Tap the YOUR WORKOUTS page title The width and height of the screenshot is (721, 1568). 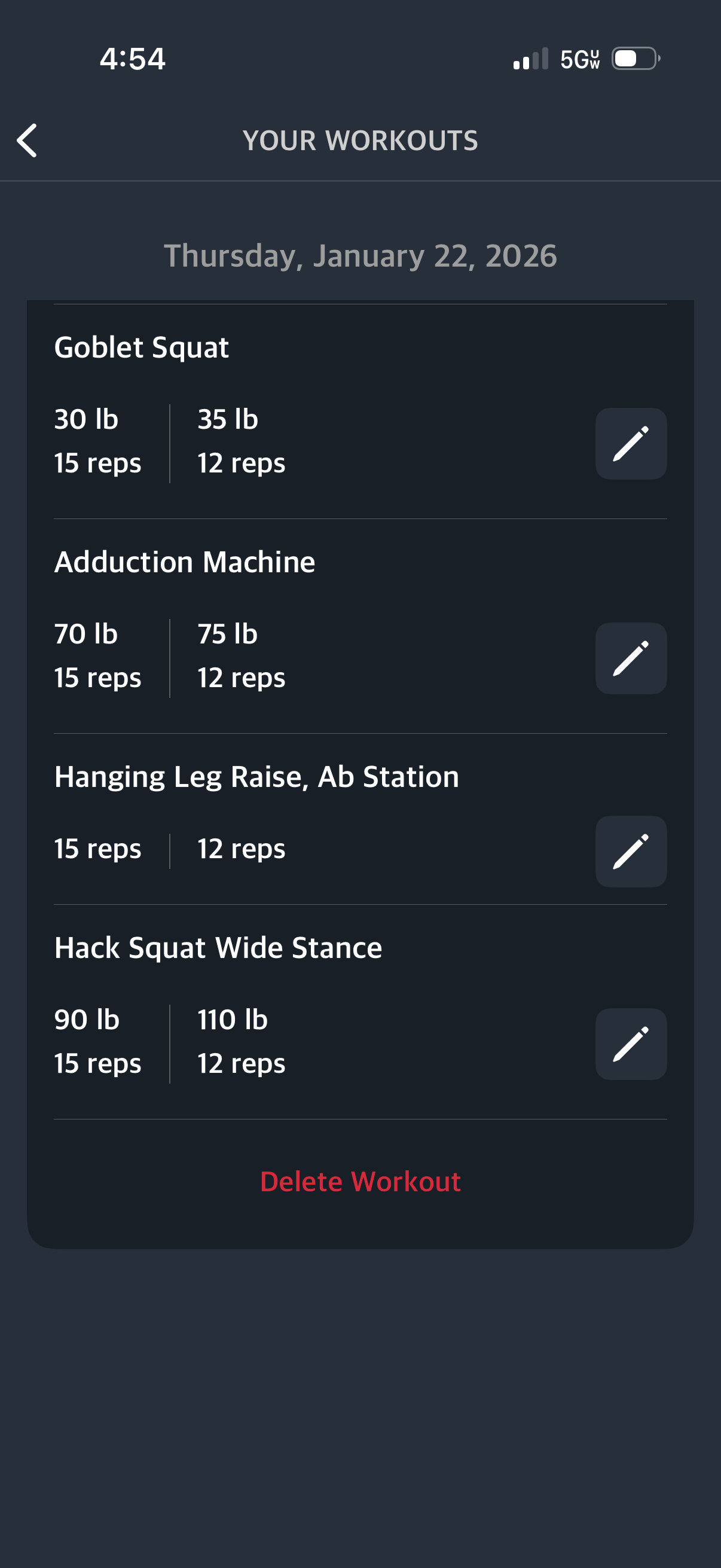[x=360, y=141]
